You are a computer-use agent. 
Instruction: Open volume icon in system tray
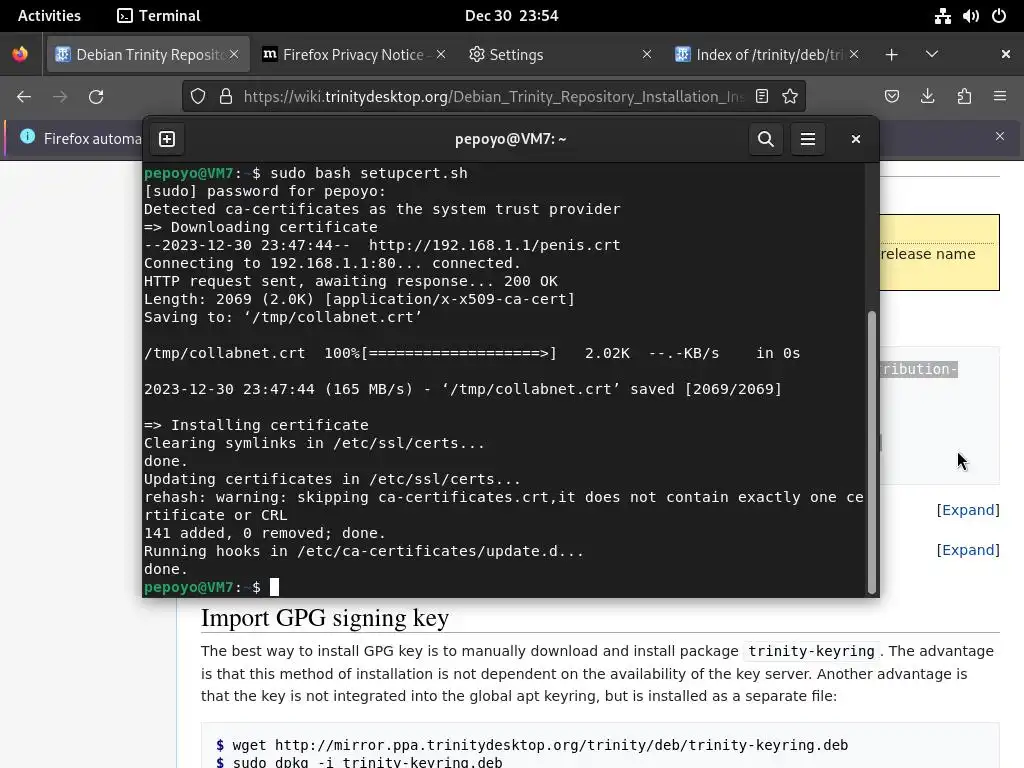970,16
